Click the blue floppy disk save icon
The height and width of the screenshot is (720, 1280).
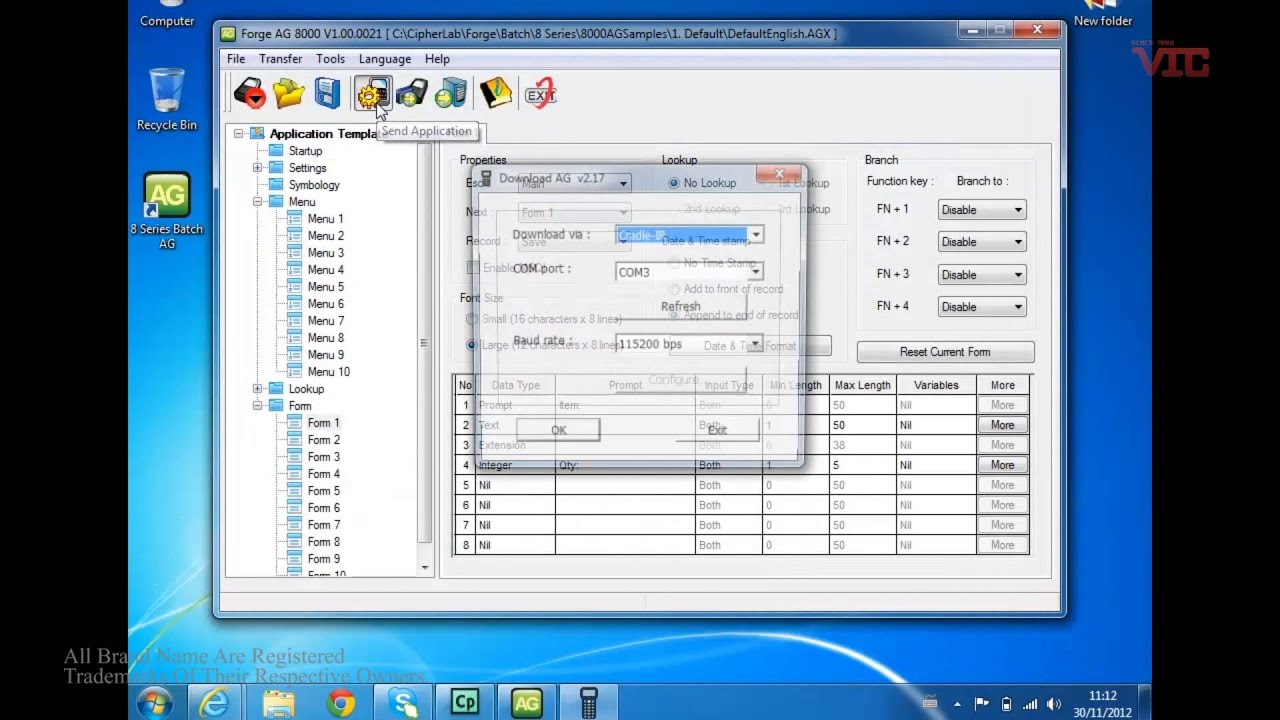coord(327,94)
